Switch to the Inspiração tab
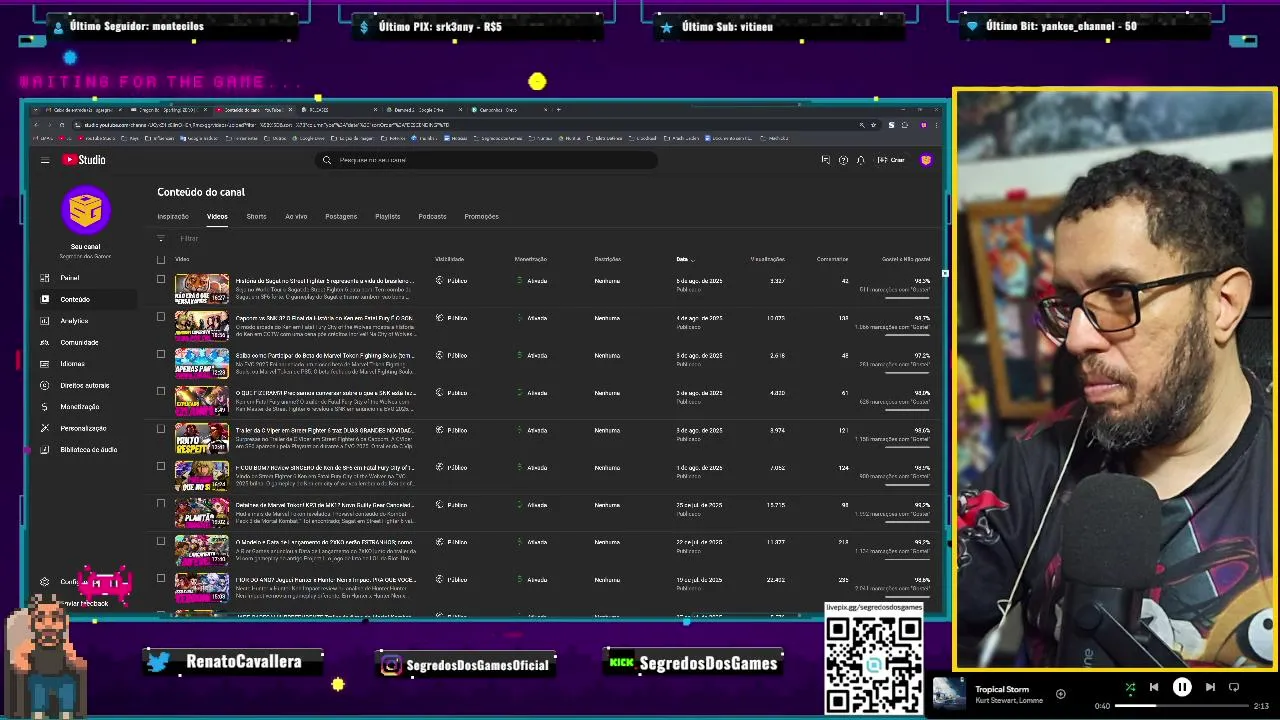 pos(173,216)
